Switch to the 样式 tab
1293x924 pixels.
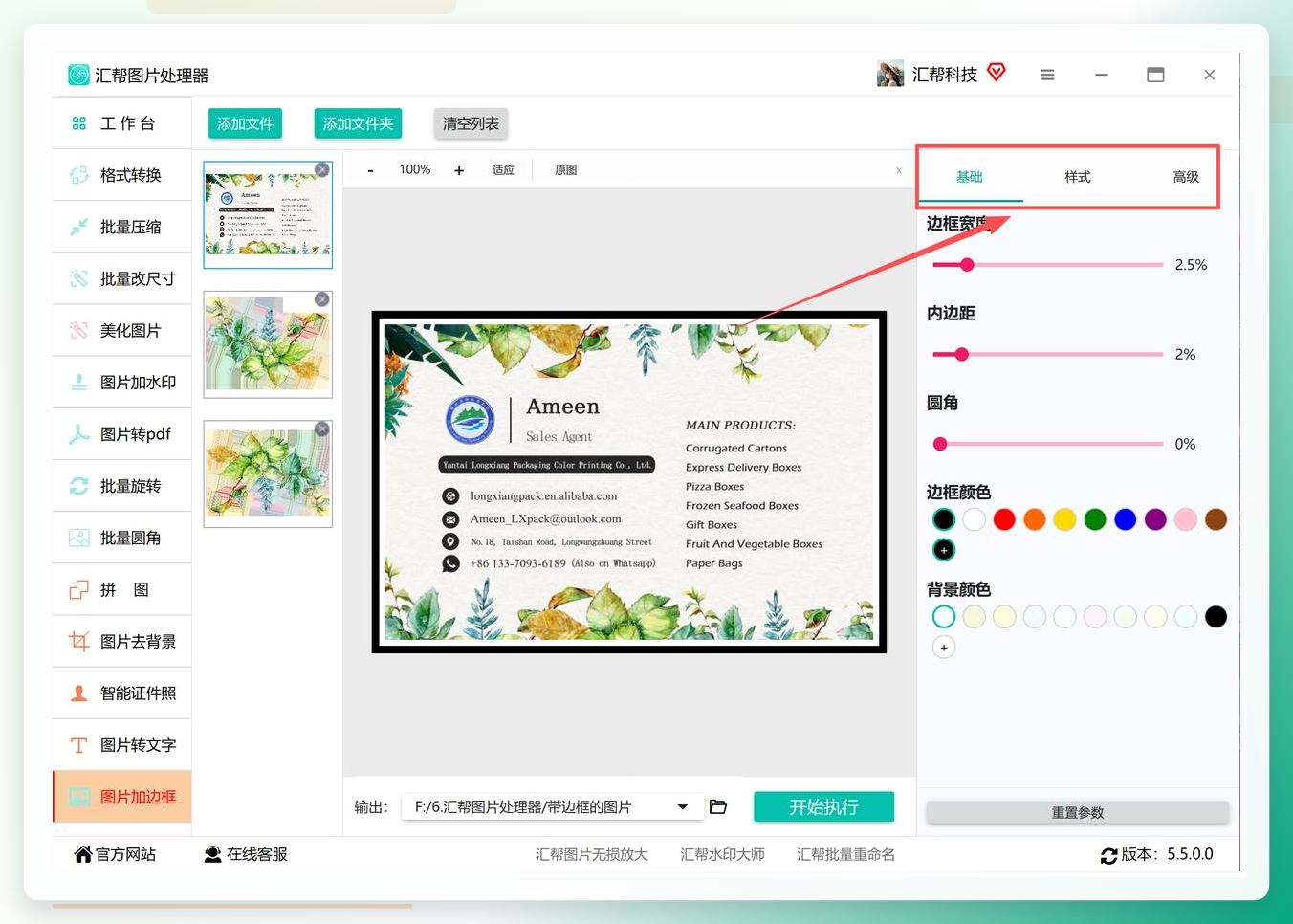pyautogui.click(x=1078, y=177)
